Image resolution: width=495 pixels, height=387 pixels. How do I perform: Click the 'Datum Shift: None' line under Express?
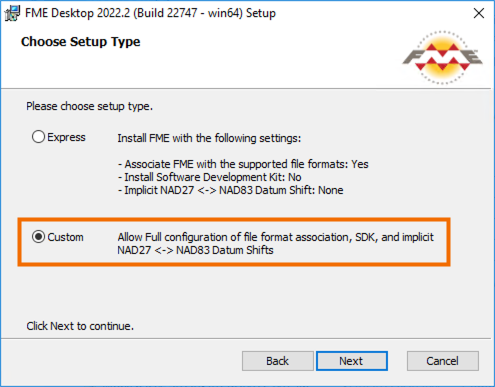point(230,190)
